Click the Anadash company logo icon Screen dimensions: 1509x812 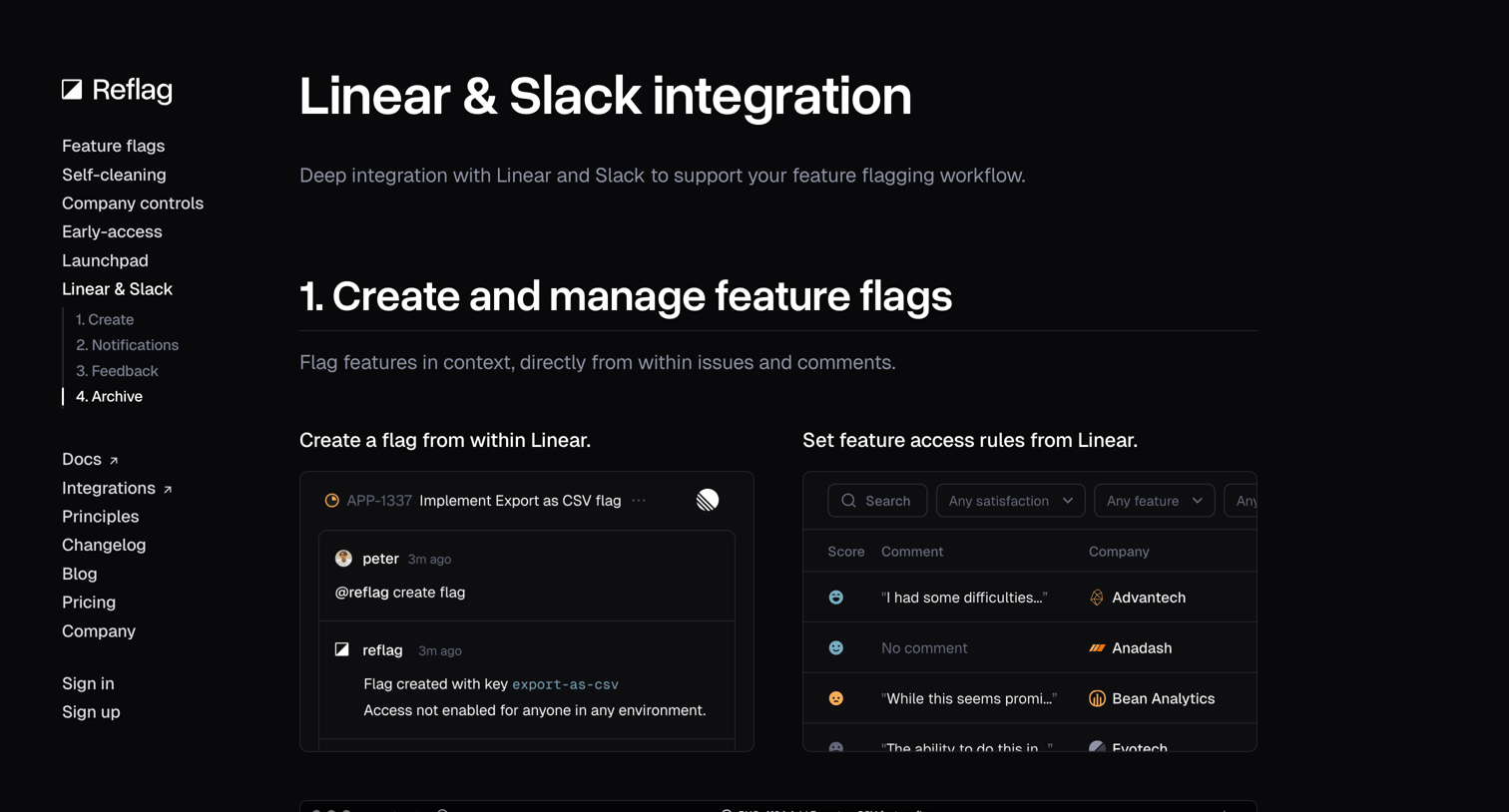coord(1097,648)
